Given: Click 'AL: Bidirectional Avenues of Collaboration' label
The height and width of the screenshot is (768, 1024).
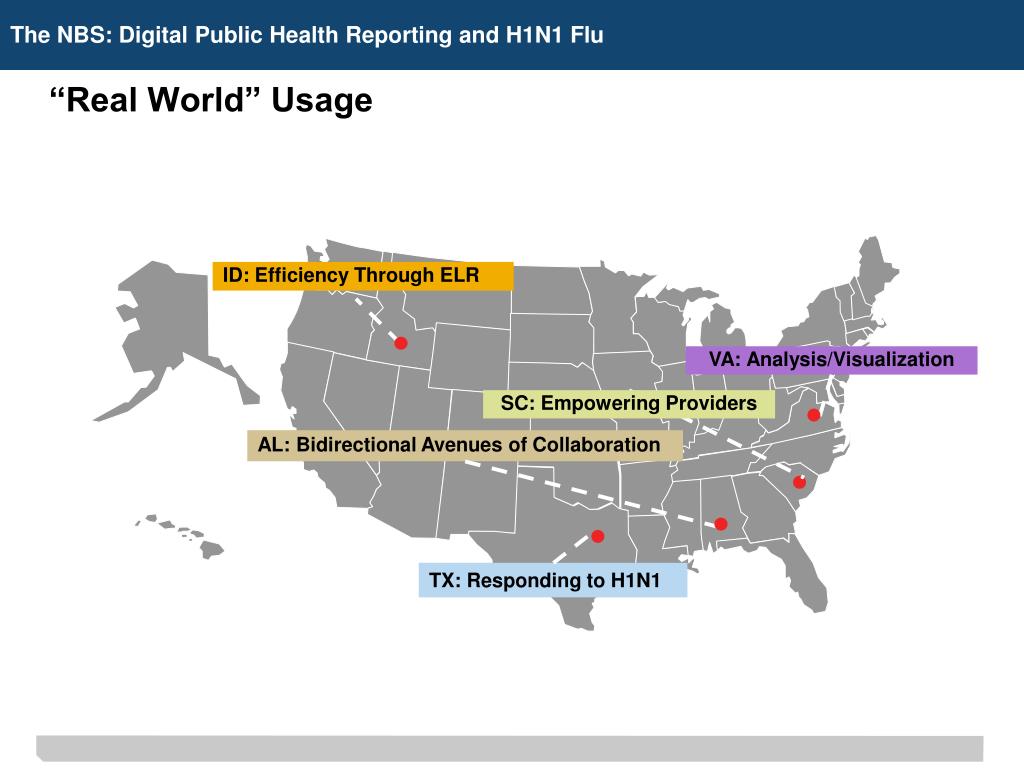Looking at the screenshot, I should [x=465, y=445].
